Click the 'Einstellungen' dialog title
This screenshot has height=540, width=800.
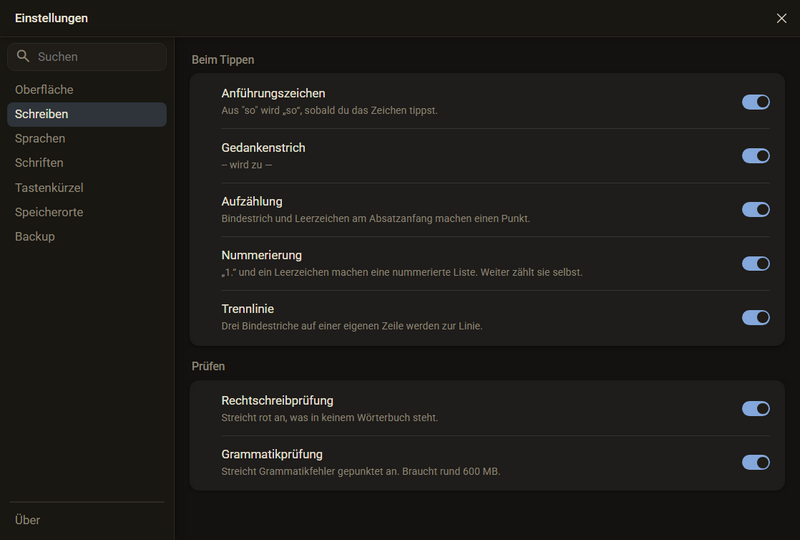coord(52,18)
